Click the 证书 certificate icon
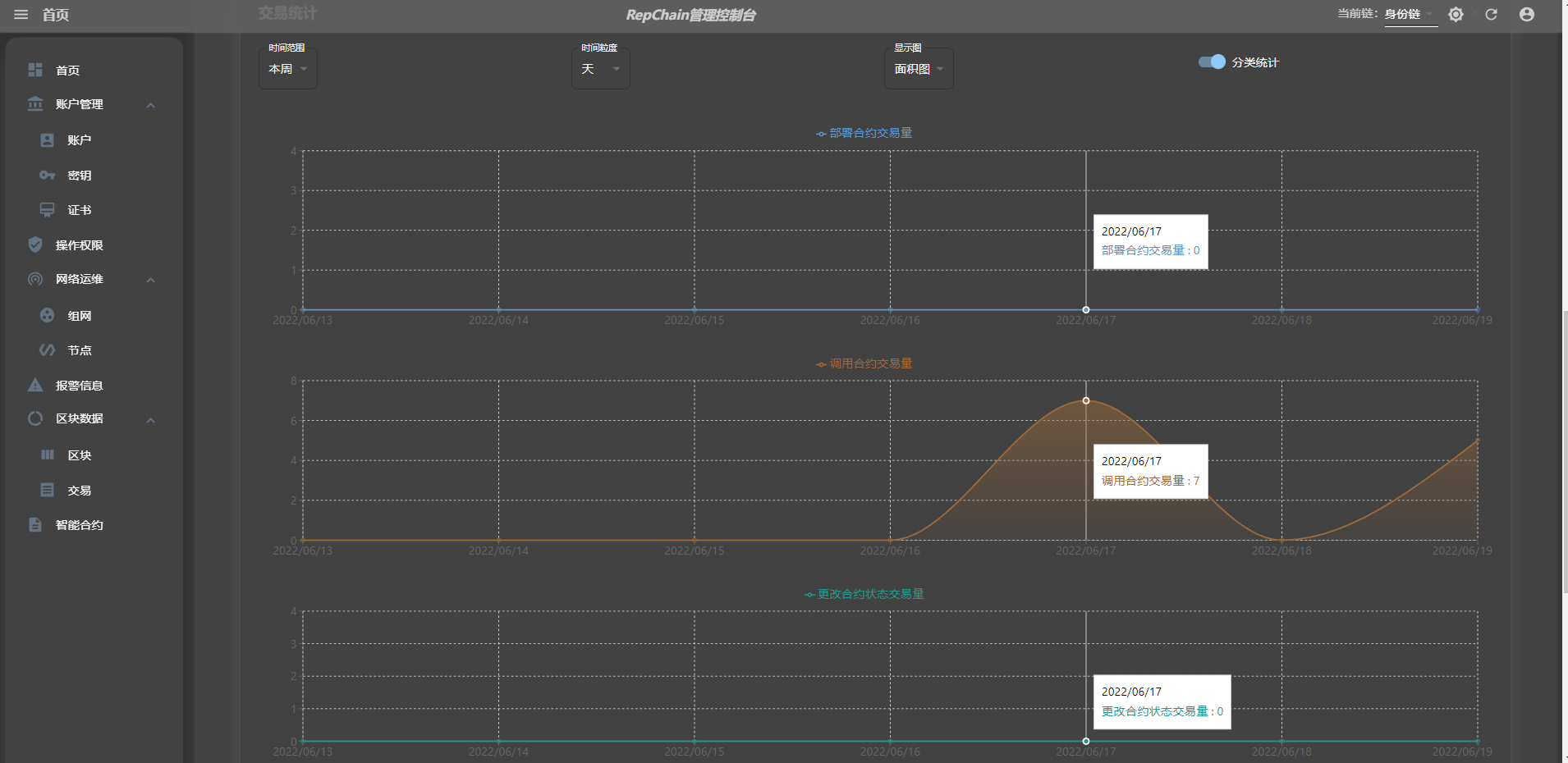Screen dimensions: 1568x763 (48, 210)
